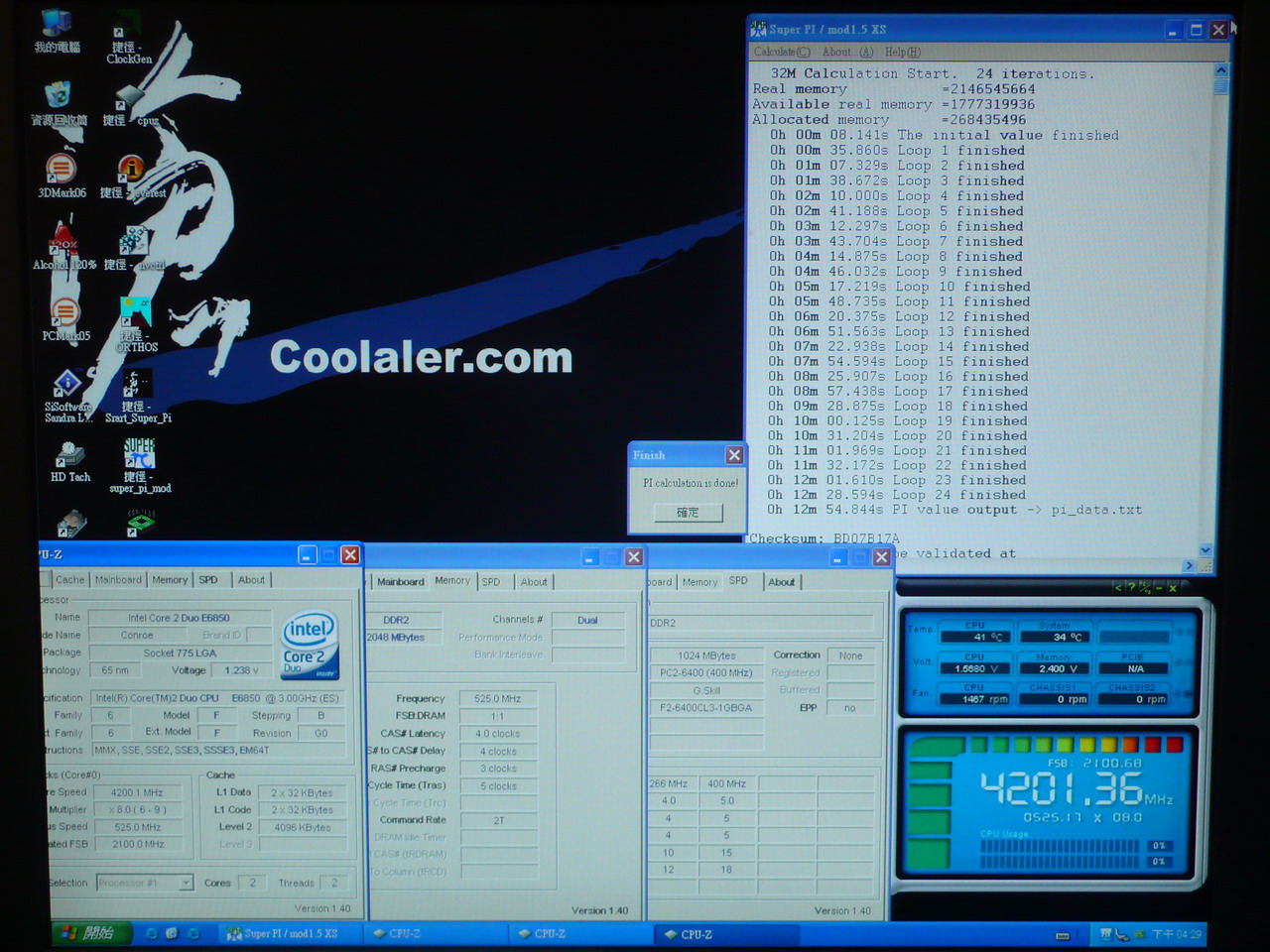Switch to the Memory tab in the left CPU-Z window
1270x952 pixels.
[x=170, y=579]
